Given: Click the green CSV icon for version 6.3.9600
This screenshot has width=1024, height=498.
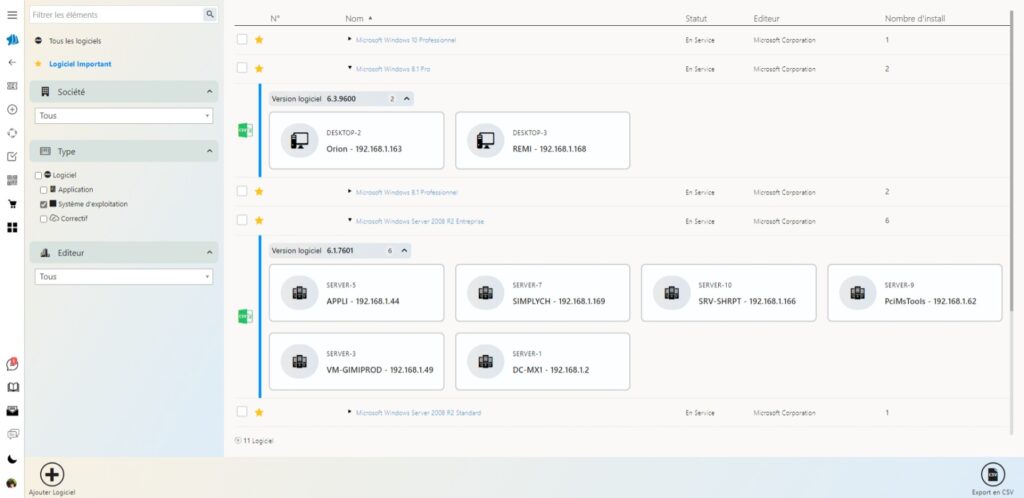Looking at the screenshot, I should (244, 130).
